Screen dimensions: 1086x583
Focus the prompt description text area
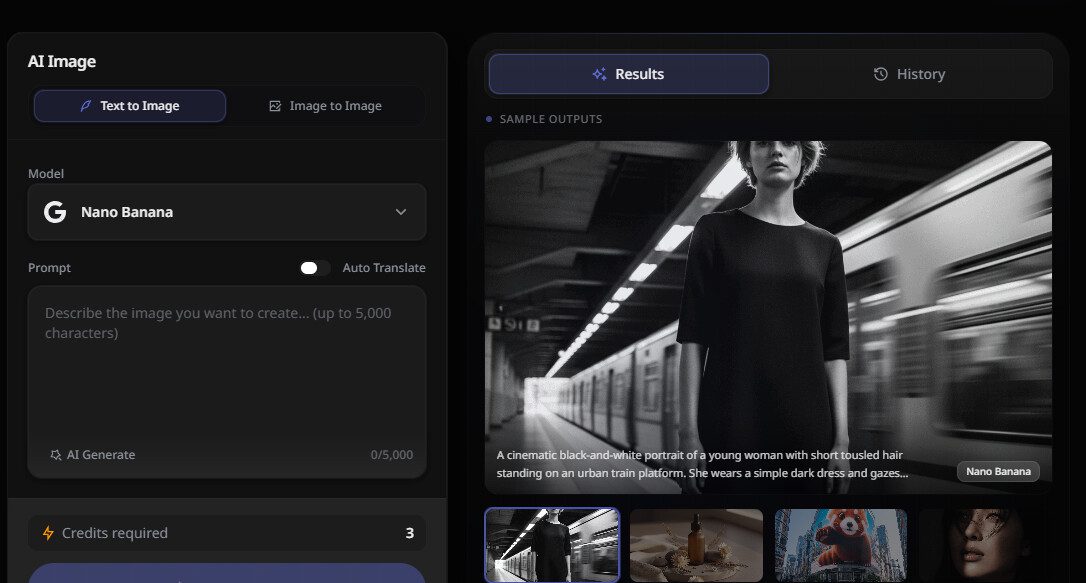(227, 370)
